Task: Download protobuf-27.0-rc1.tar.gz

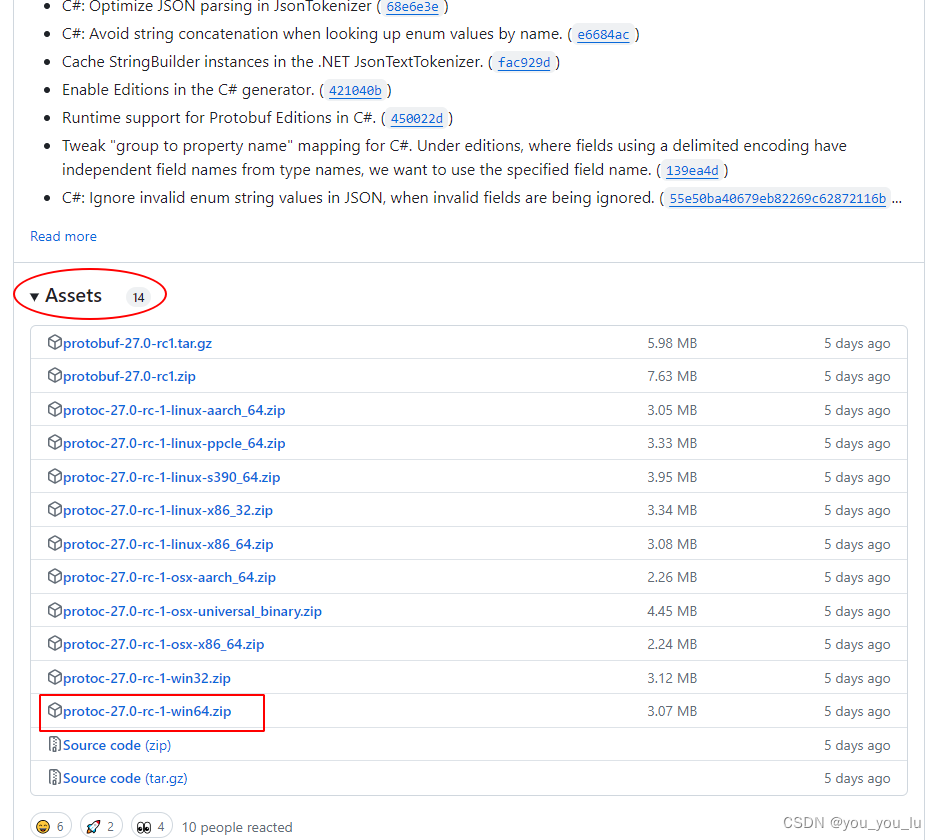Action: 135,343
